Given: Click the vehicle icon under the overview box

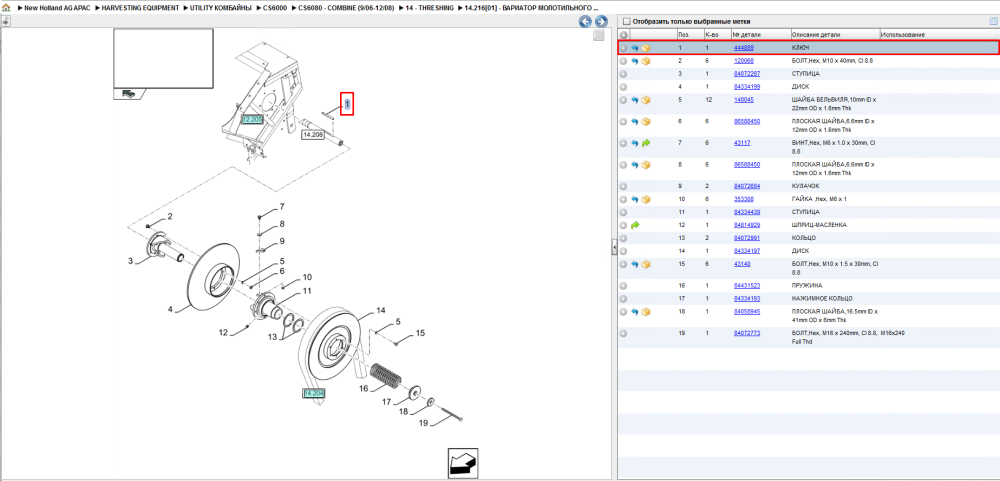Looking at the screenshot, I should point(129,93).
